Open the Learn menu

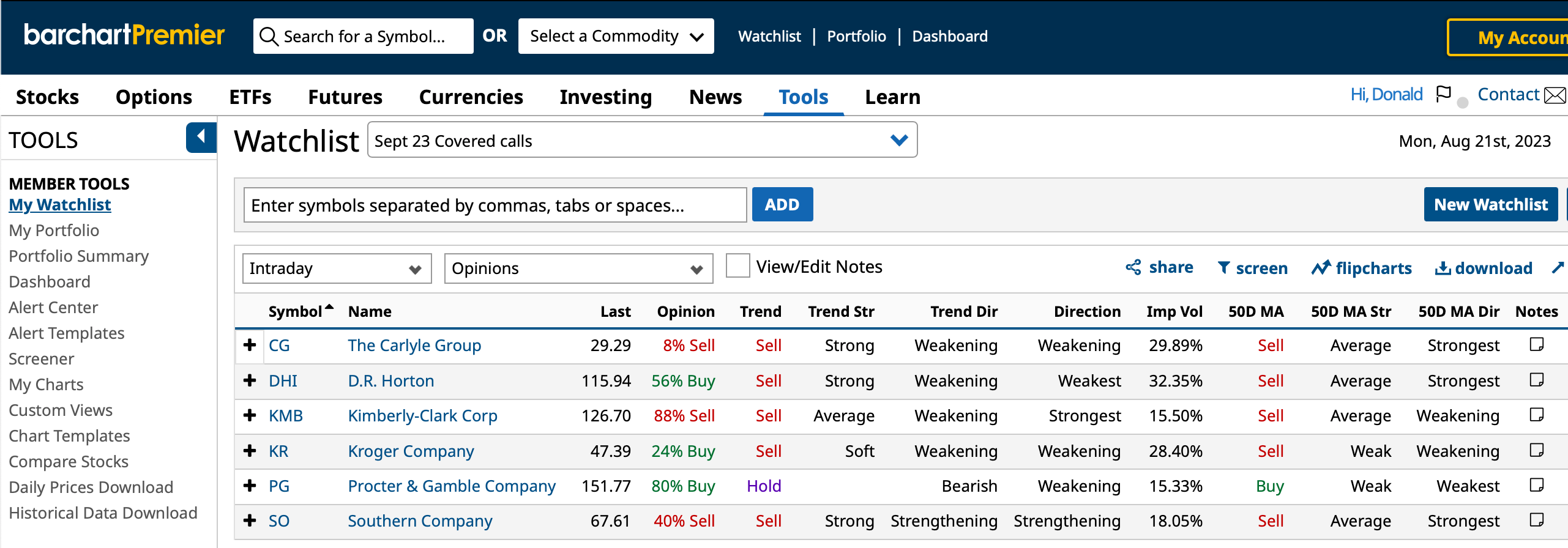pos(892,97)
